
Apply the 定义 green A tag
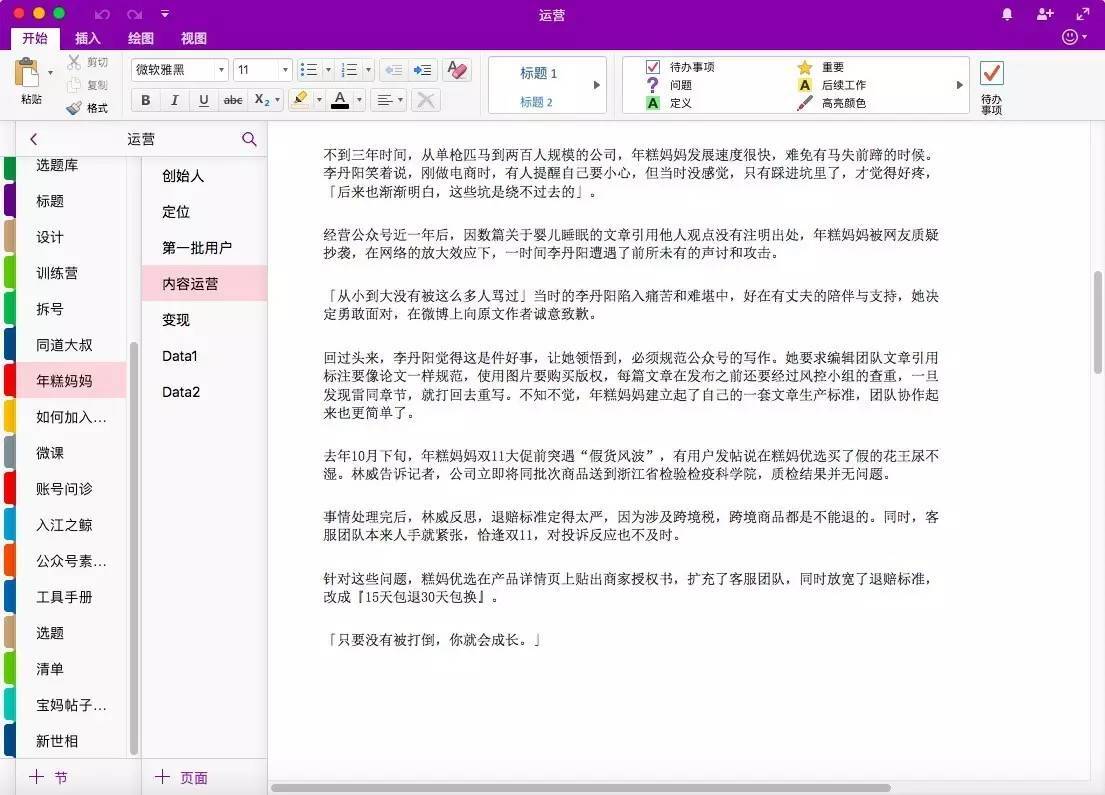pos(653,103)
